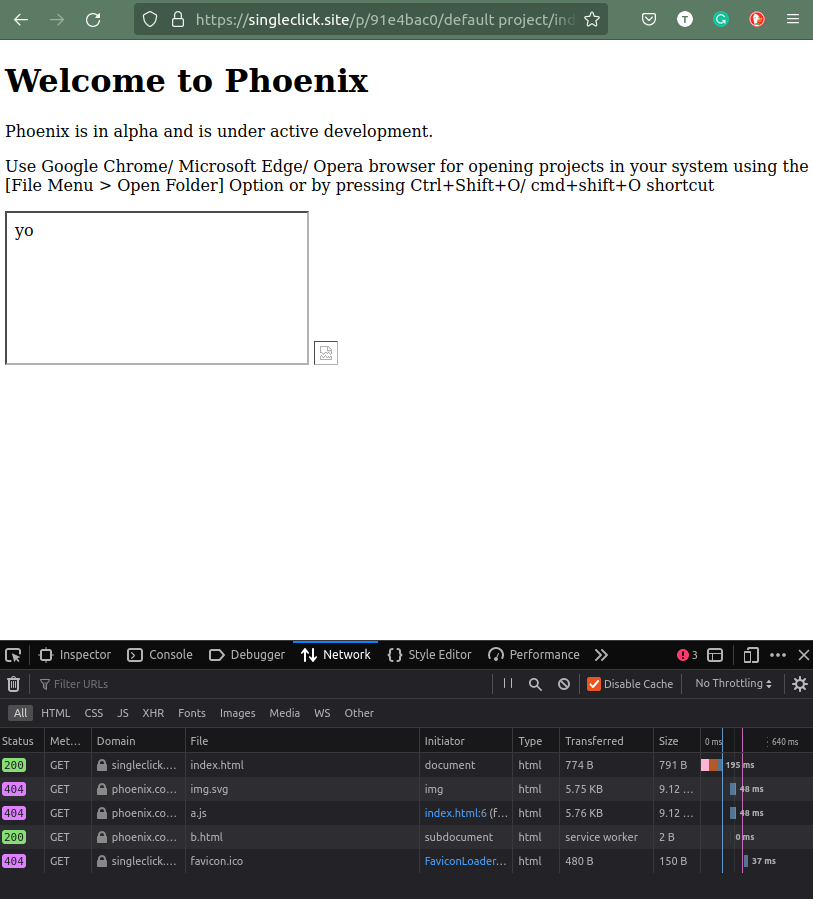
Task: Expand the more tools chevron
Action: (601, 655)
